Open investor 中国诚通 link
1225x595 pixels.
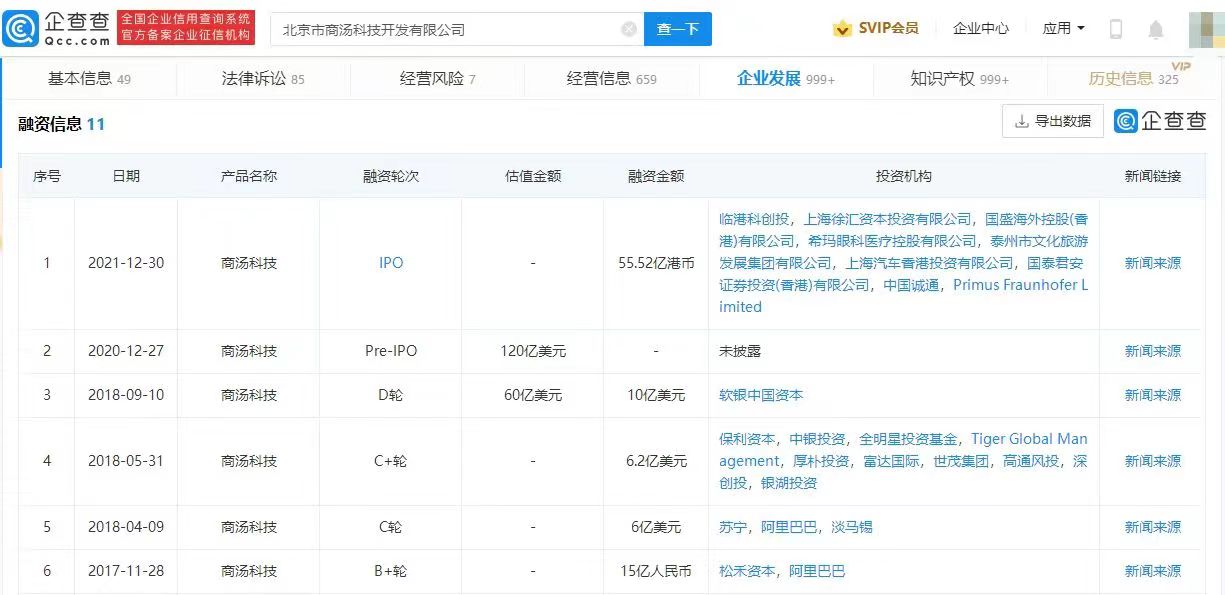[911, 285]
